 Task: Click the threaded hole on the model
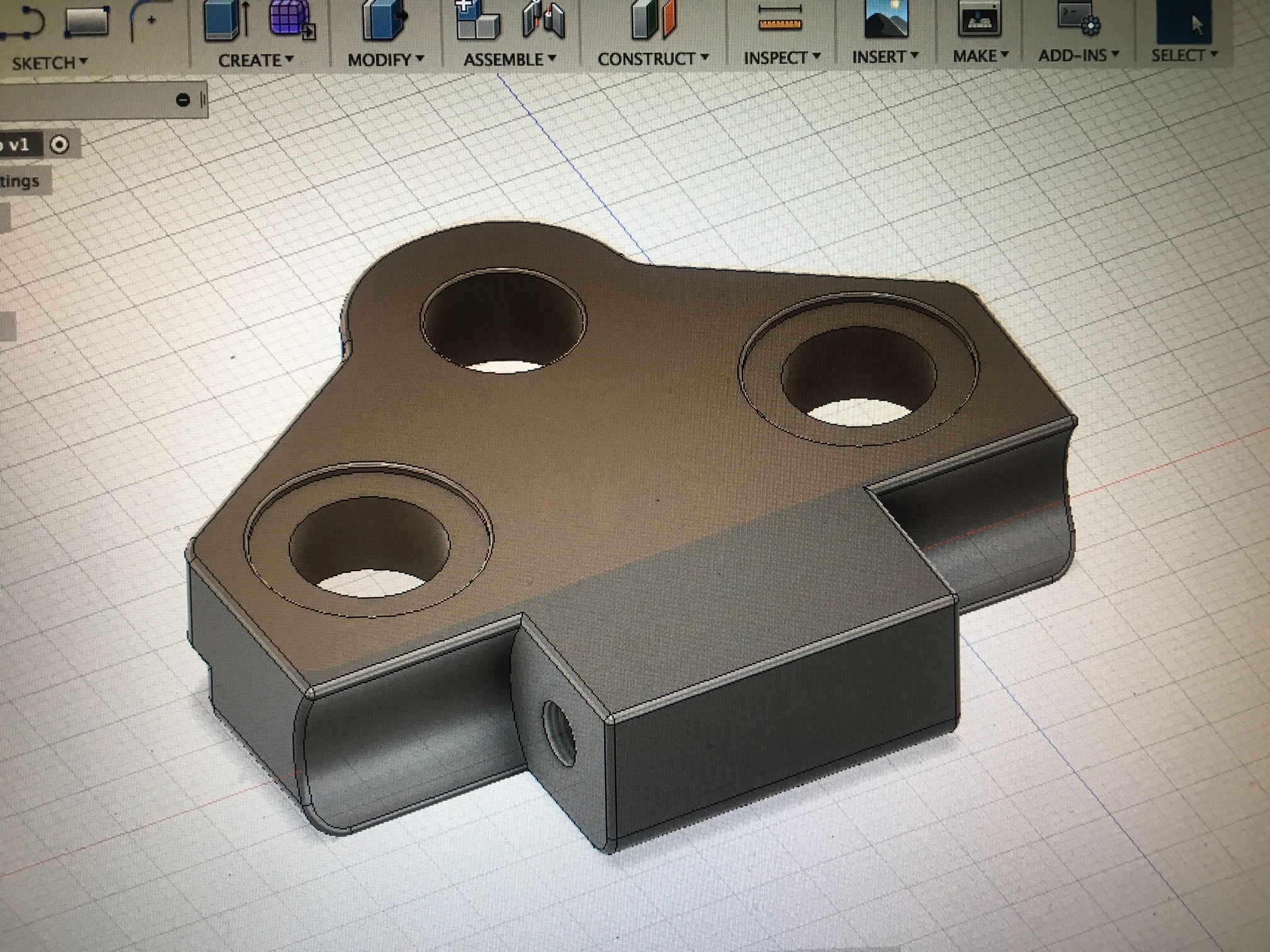[x=559, y=732]
